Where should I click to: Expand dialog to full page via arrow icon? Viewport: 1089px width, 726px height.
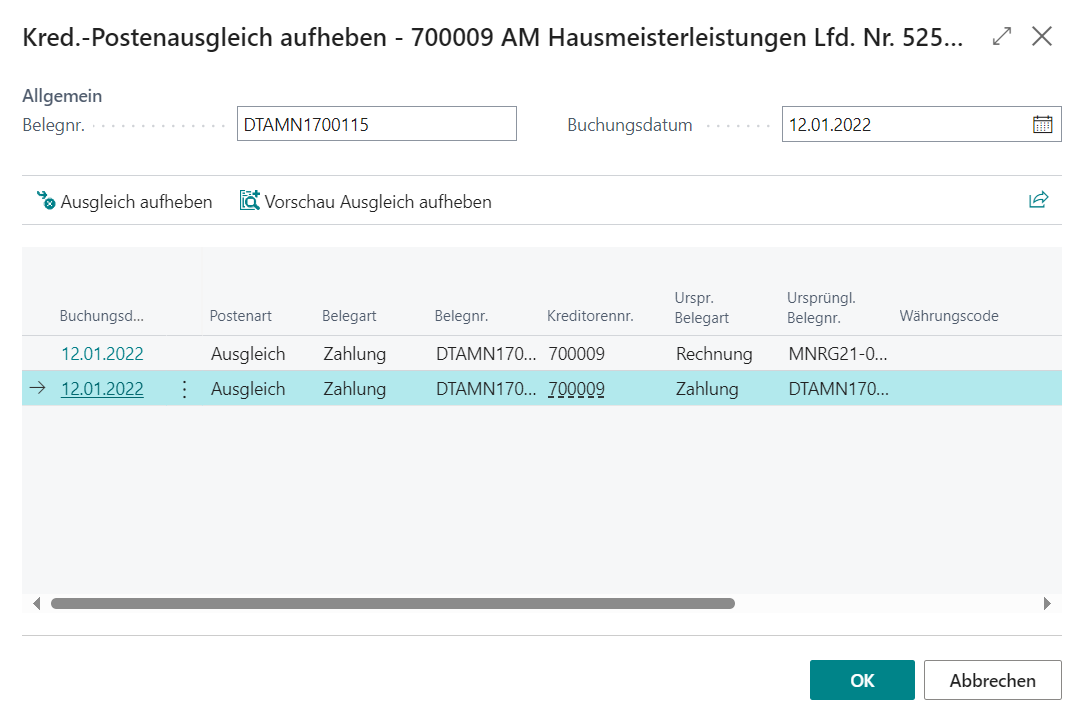[x=1002, y=36]
